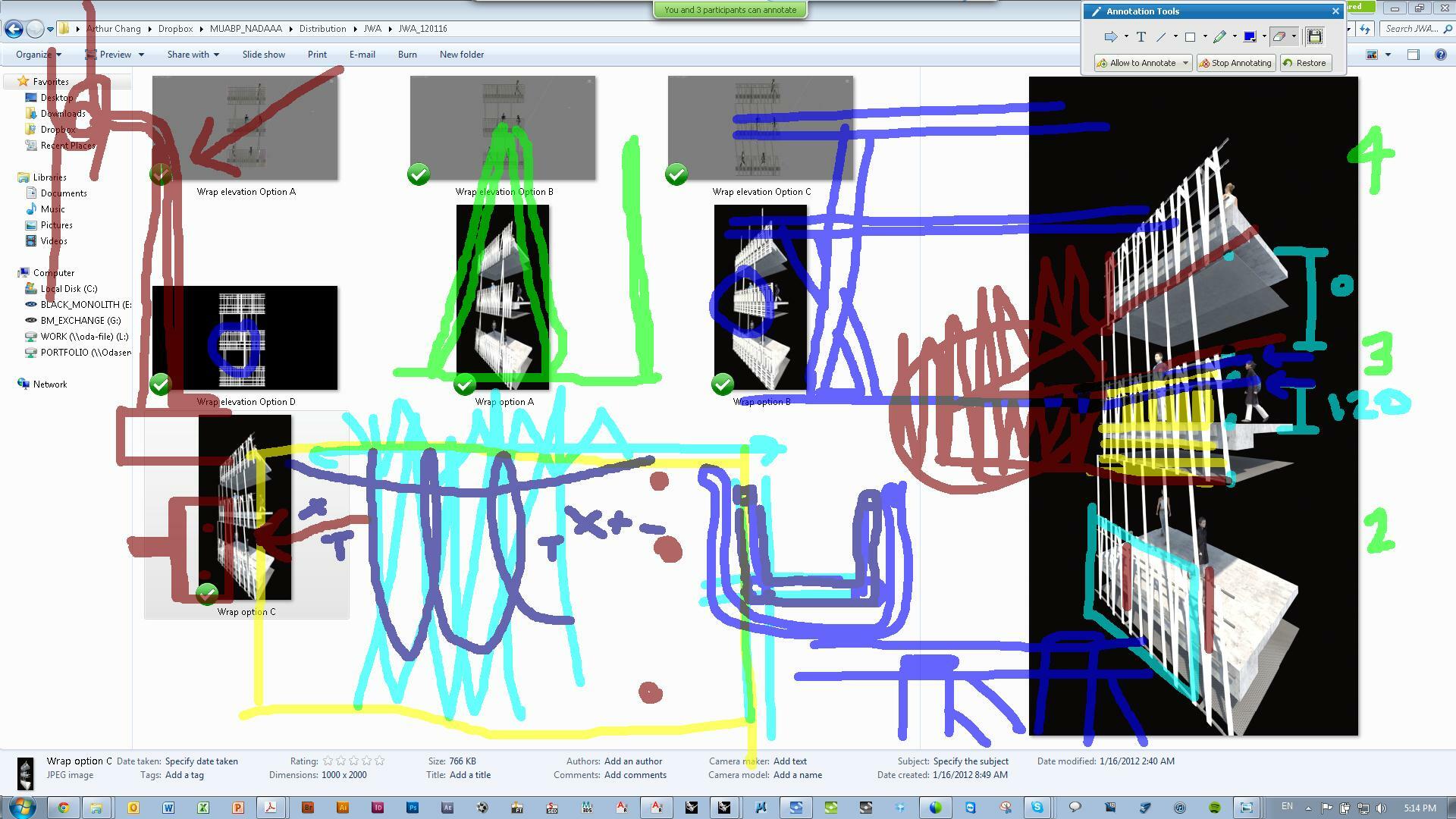Rate file with first star
The width and height of the screenshot is (1456, 819).
(328, 761)
